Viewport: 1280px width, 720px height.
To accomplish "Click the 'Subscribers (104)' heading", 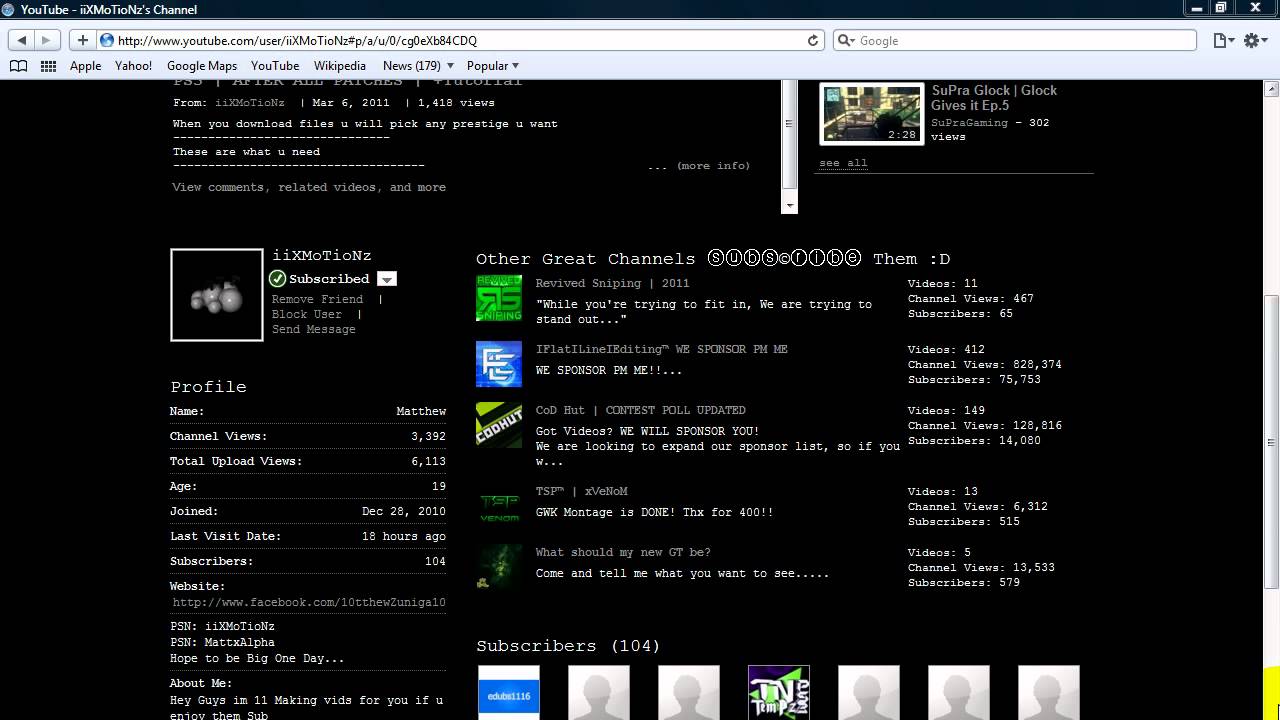I will coord(568,646).
